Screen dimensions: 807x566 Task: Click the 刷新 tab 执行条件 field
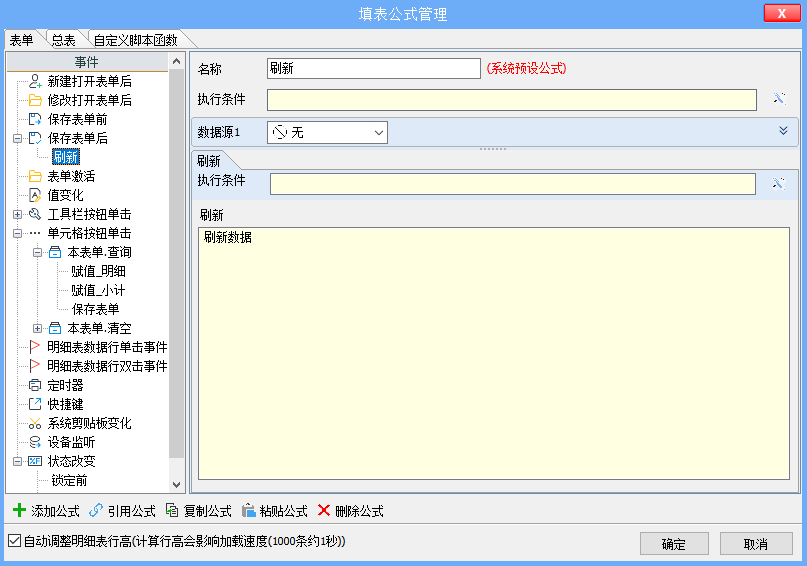(x=513, y=184)
